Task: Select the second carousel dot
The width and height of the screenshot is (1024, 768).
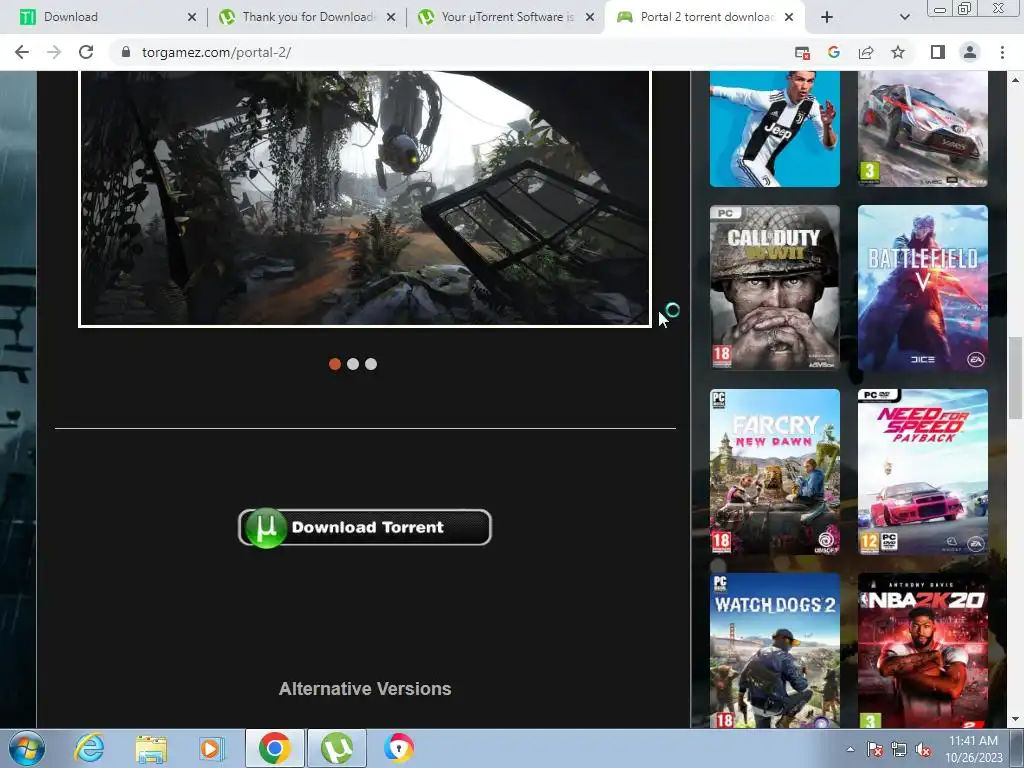Action: point(353,364)
